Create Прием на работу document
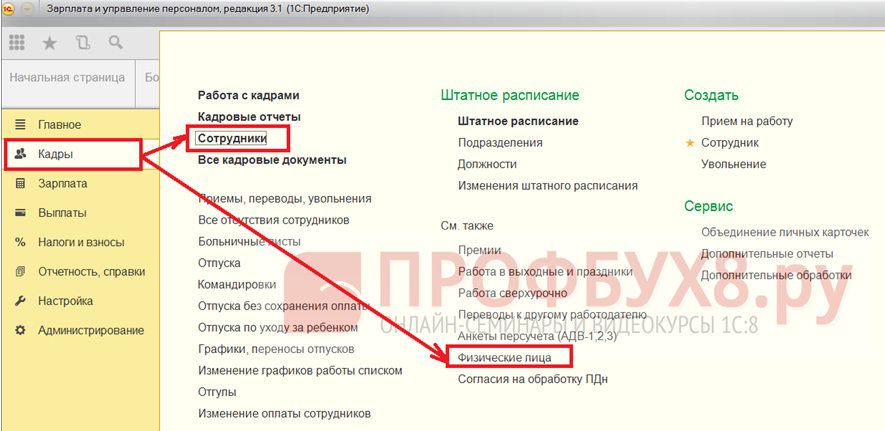 [747, 121]
